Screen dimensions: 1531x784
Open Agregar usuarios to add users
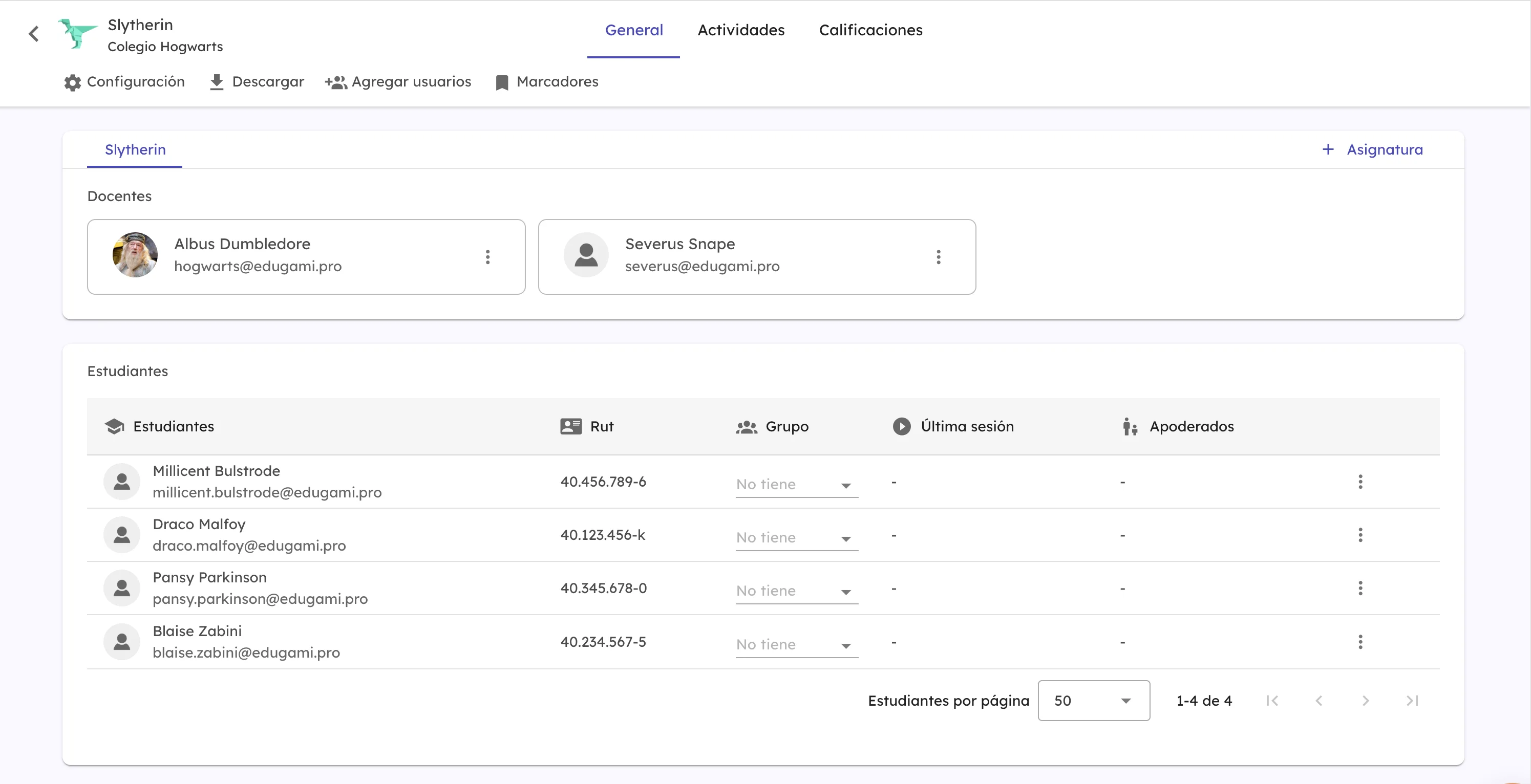[x=398, y=82]
